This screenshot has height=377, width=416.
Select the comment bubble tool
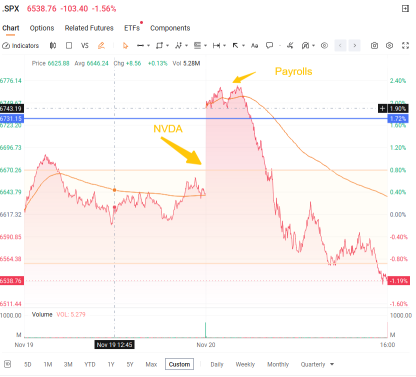click(269, 46)
